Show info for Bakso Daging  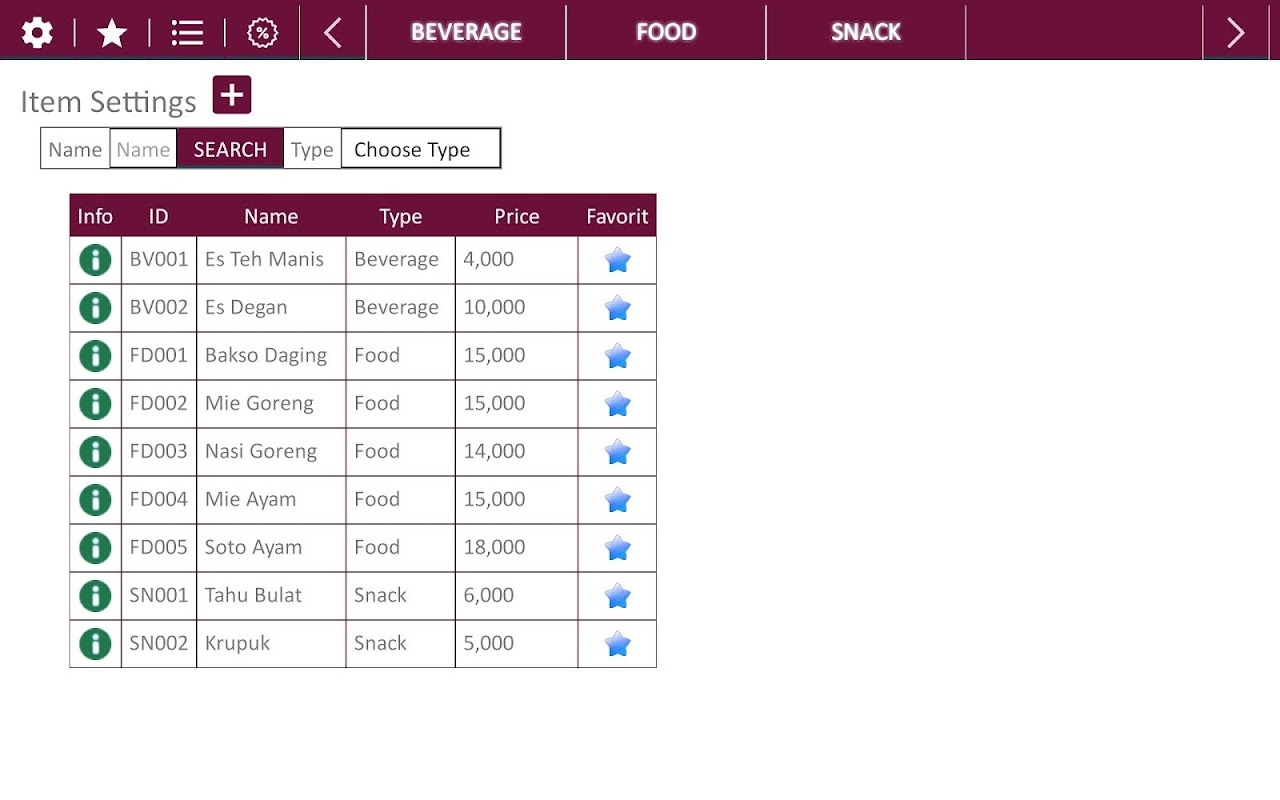click(95, 356)
